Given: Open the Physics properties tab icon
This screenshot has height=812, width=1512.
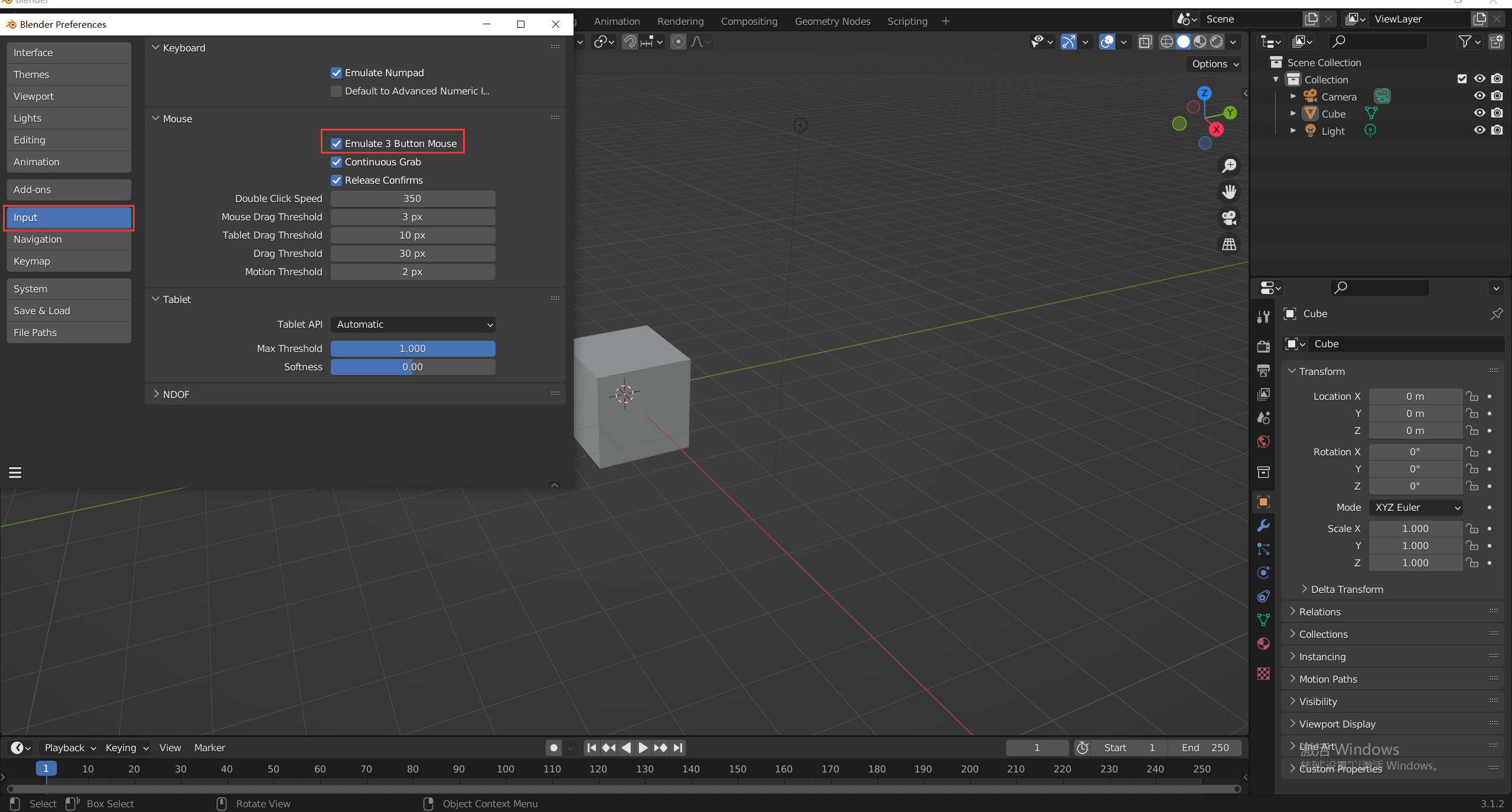Looking at the screenshot, I should [x=1263, y=572].
